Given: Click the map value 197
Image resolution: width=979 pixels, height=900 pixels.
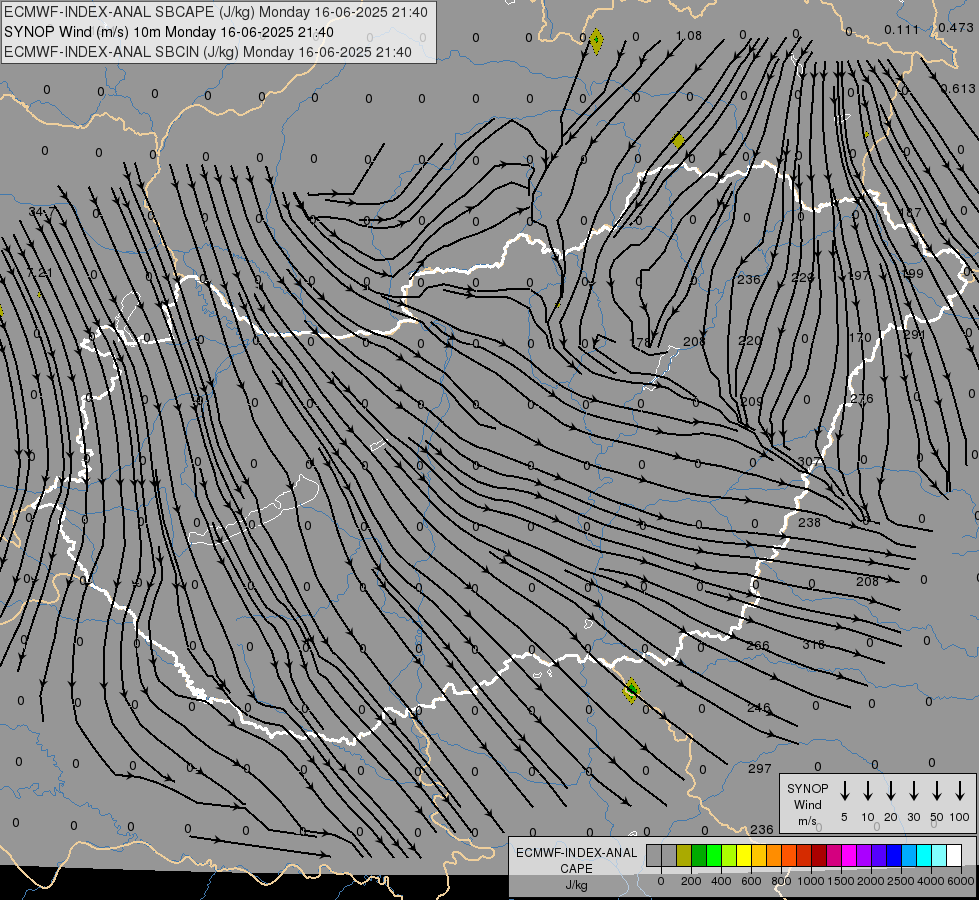Looking at the screenshot, I should coord(858,275).
